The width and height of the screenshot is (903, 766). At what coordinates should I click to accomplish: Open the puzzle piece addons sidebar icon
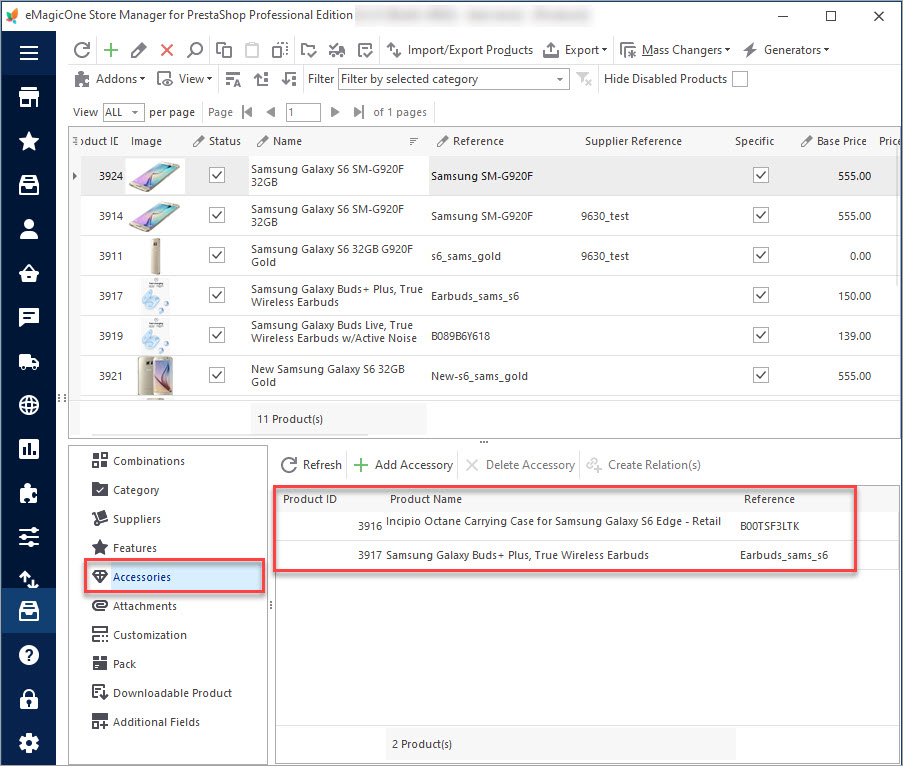(x=29, y=494)
